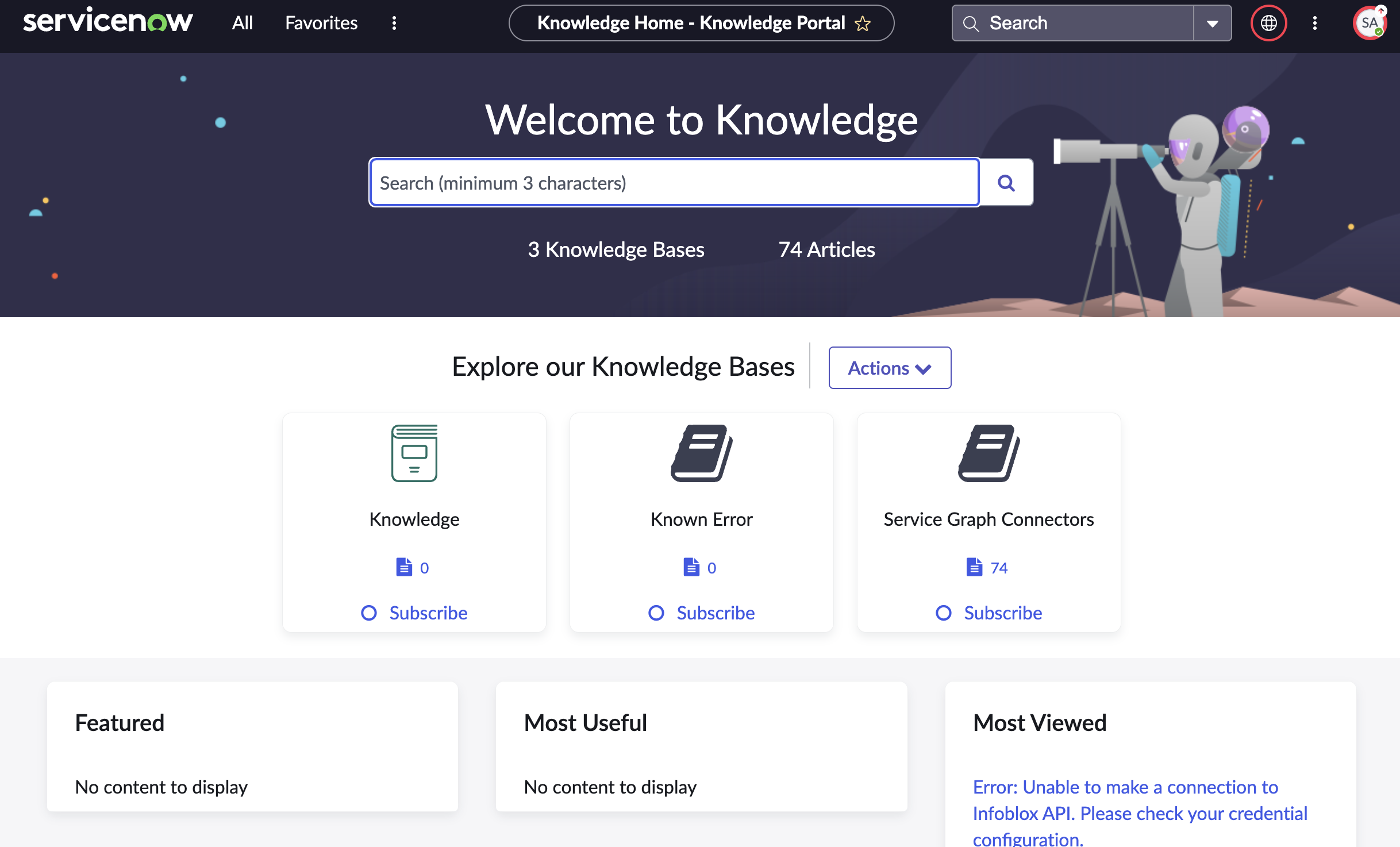
Task: Open the All menu
Action: [243, 23]
